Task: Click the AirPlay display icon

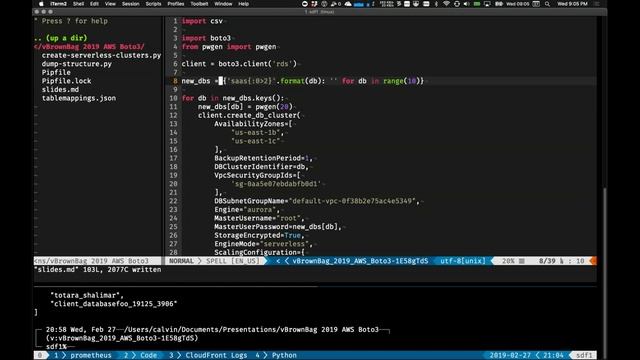Action: tap(487, 4)
